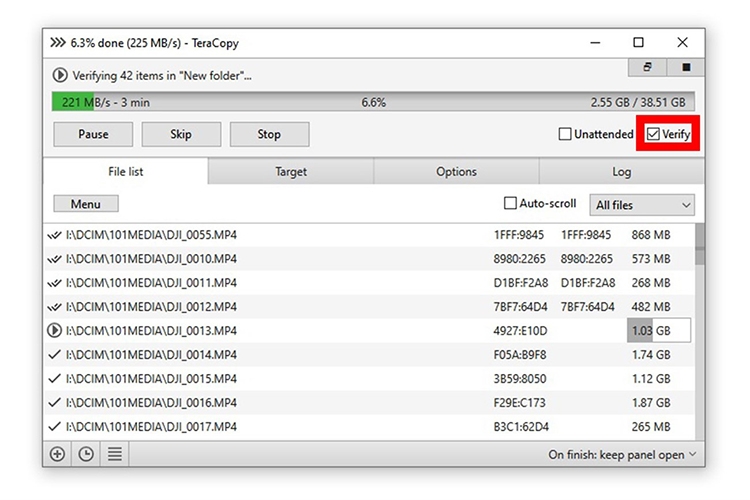Open the Log tab

[621, 171]
